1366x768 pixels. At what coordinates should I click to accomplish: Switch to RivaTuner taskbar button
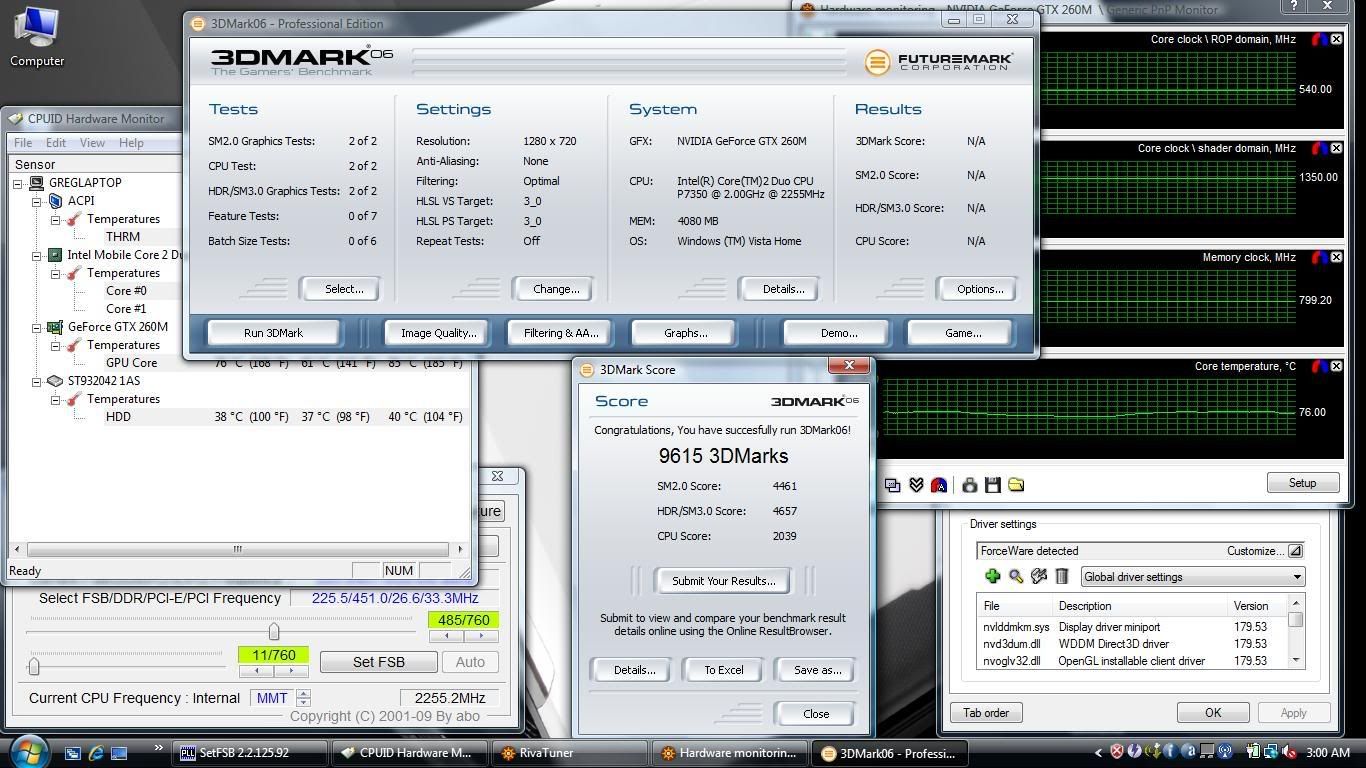click(x=570, y=753)
